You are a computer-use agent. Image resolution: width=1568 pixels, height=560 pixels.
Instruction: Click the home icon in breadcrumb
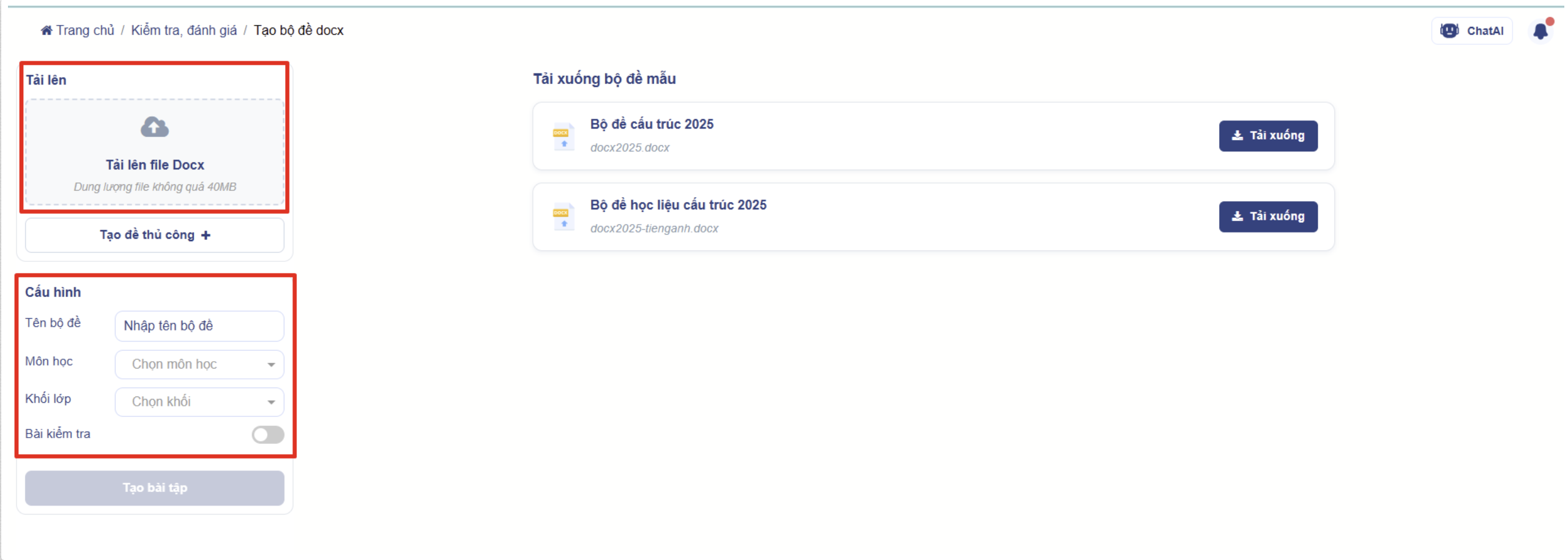click(46, 31)
